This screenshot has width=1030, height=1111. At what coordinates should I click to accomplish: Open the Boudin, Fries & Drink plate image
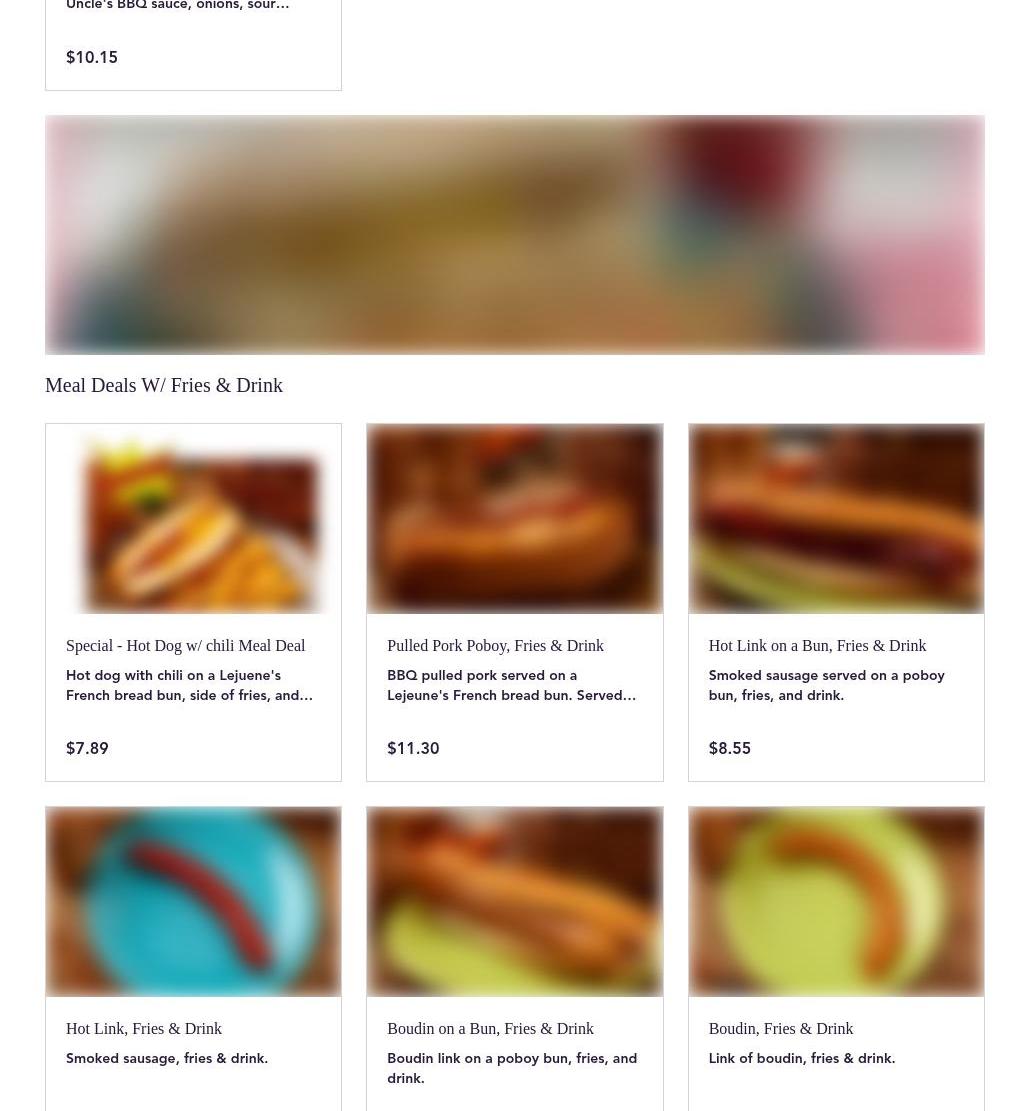pos(836,901)
